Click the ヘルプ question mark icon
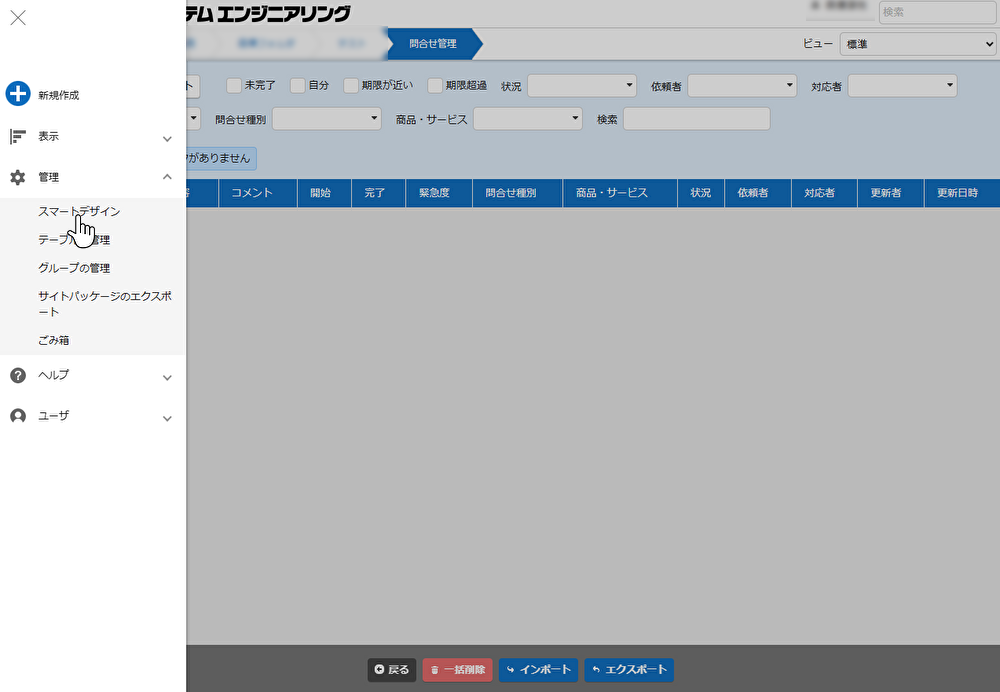The image size is (1000, 692). [x=18, y=375]
